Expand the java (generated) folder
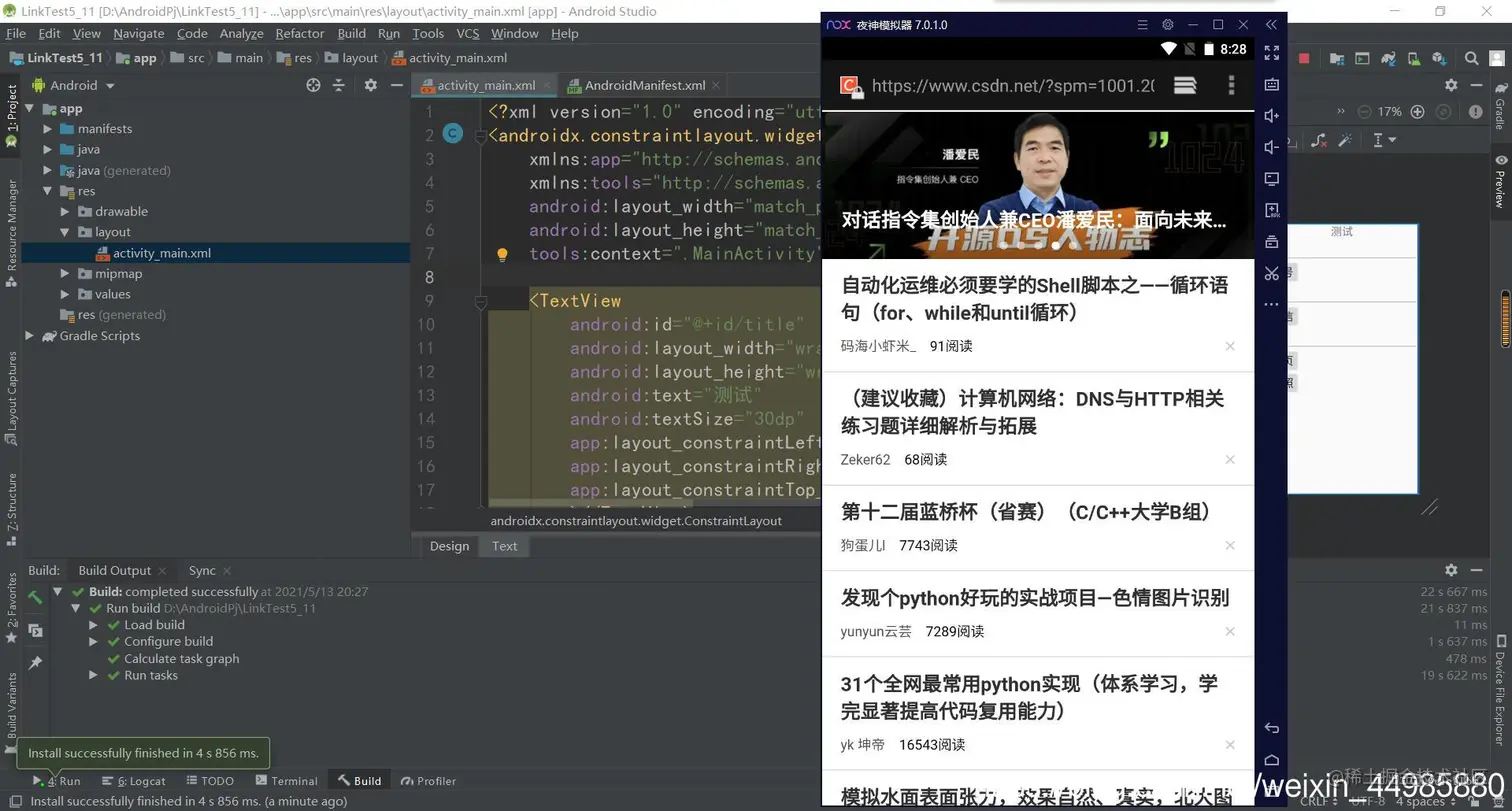1512x811 pixels. tap(48, 170)
